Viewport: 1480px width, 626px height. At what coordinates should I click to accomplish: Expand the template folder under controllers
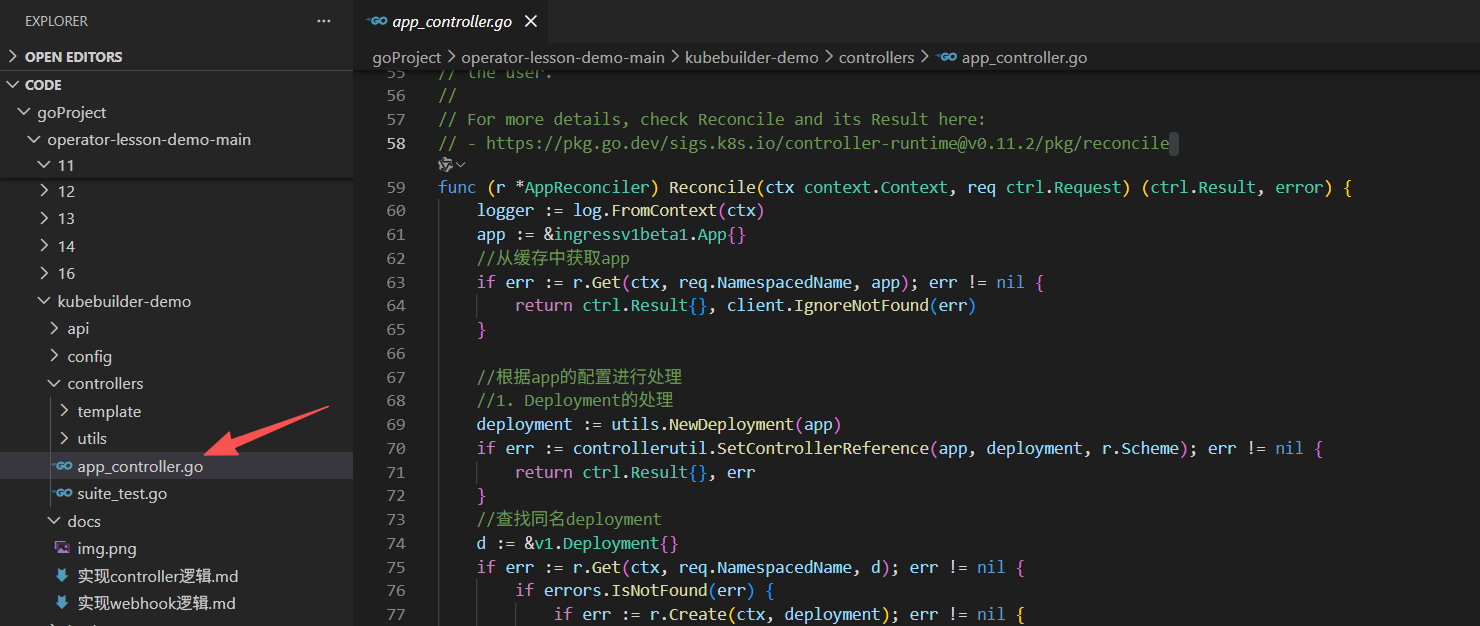[64, 411]
